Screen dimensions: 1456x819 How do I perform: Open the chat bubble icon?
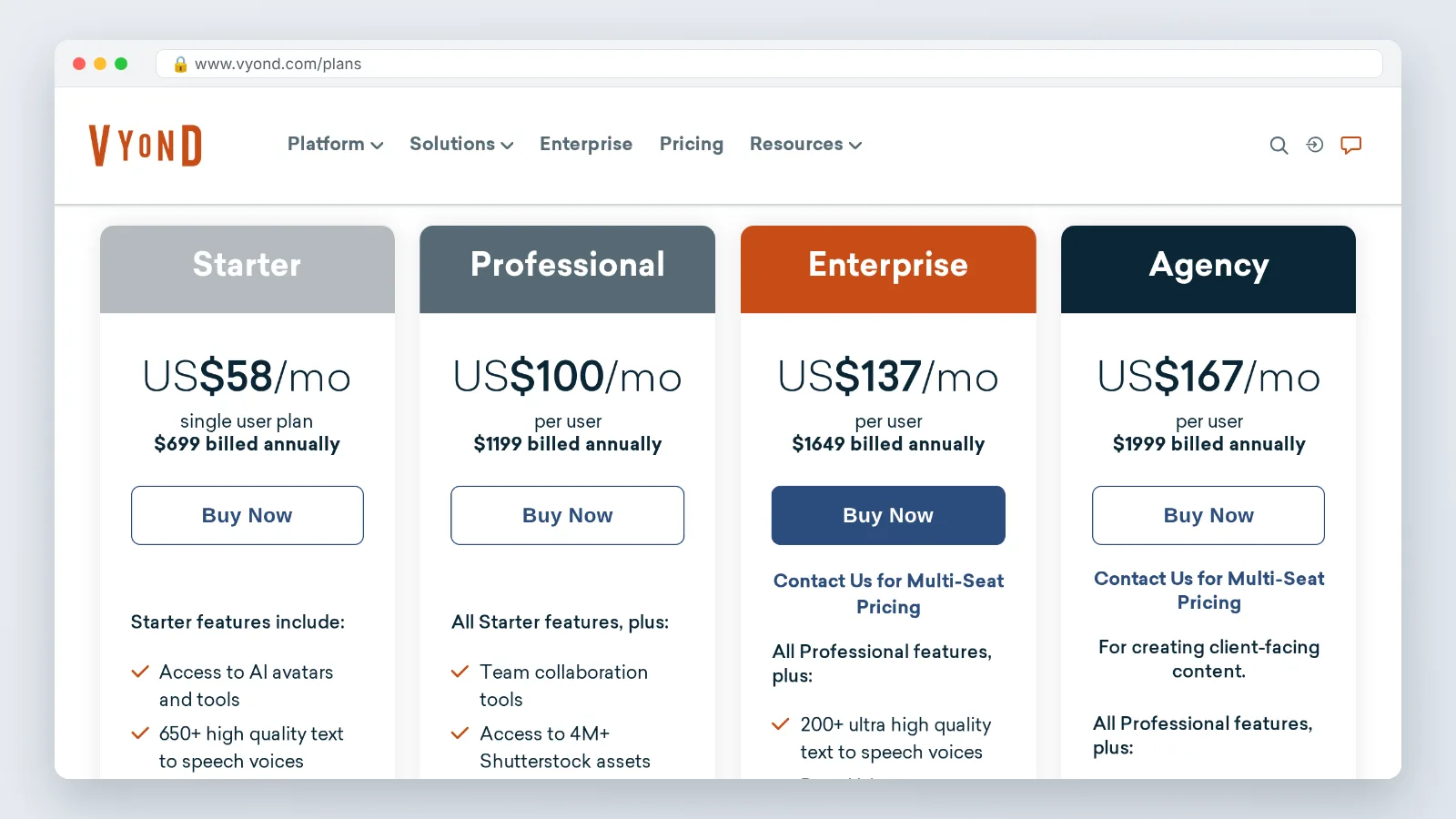pyautogui.click(x=1351, y=145)
